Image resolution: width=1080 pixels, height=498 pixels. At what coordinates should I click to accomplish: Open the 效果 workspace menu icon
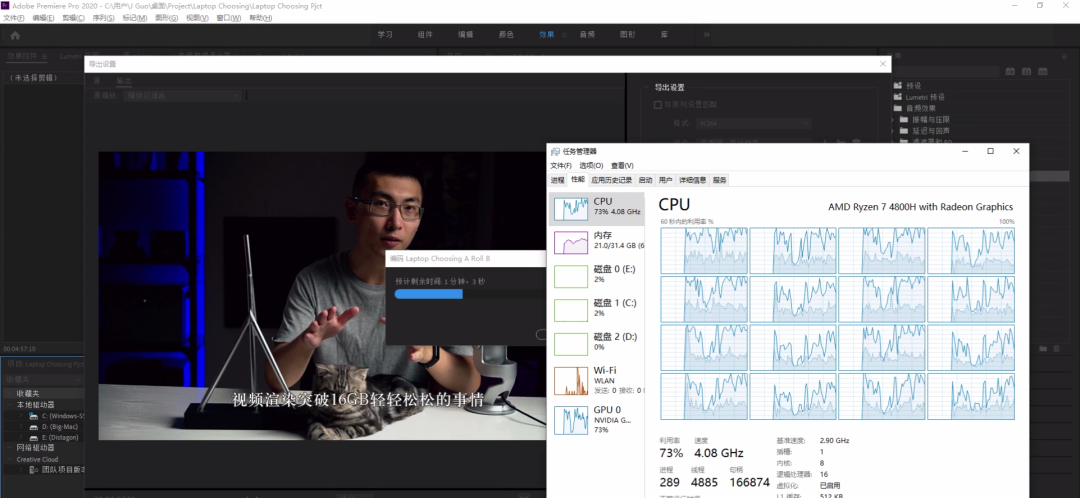tap(564, 34)
